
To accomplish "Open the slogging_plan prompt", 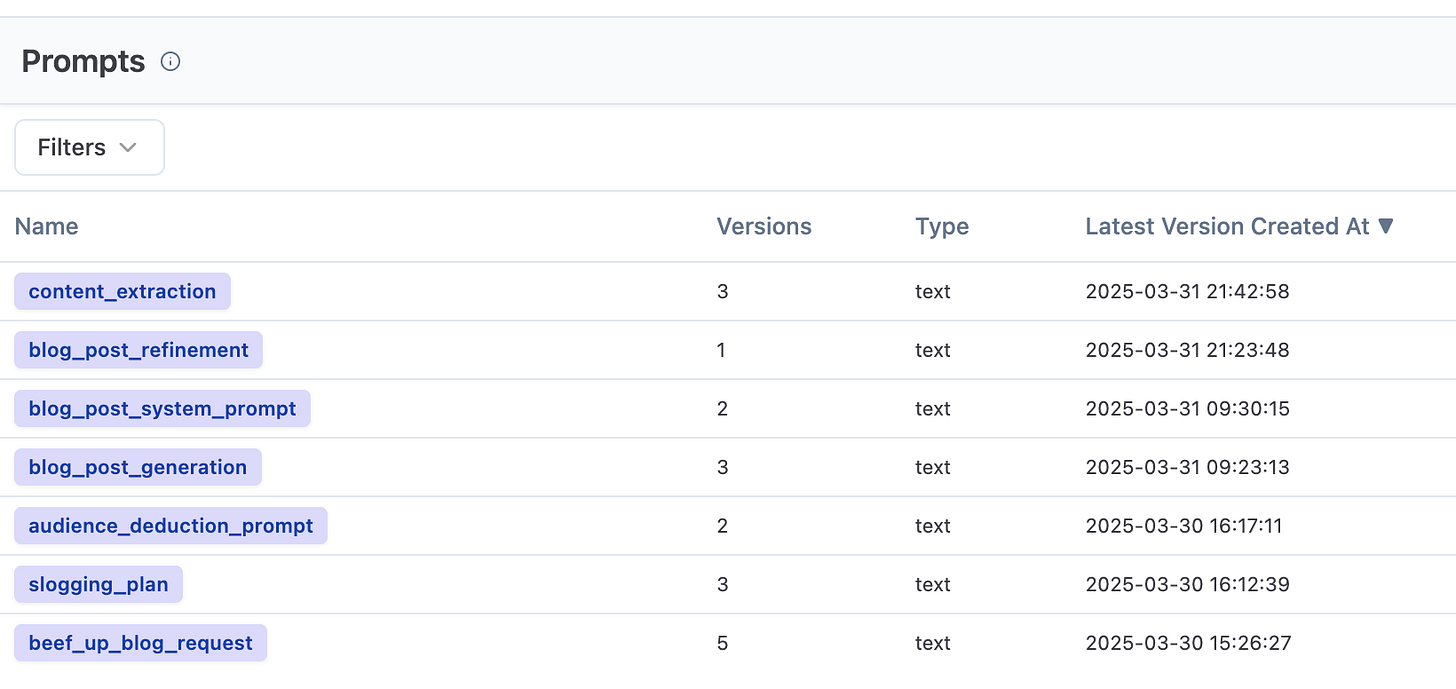I will (98, 584).
